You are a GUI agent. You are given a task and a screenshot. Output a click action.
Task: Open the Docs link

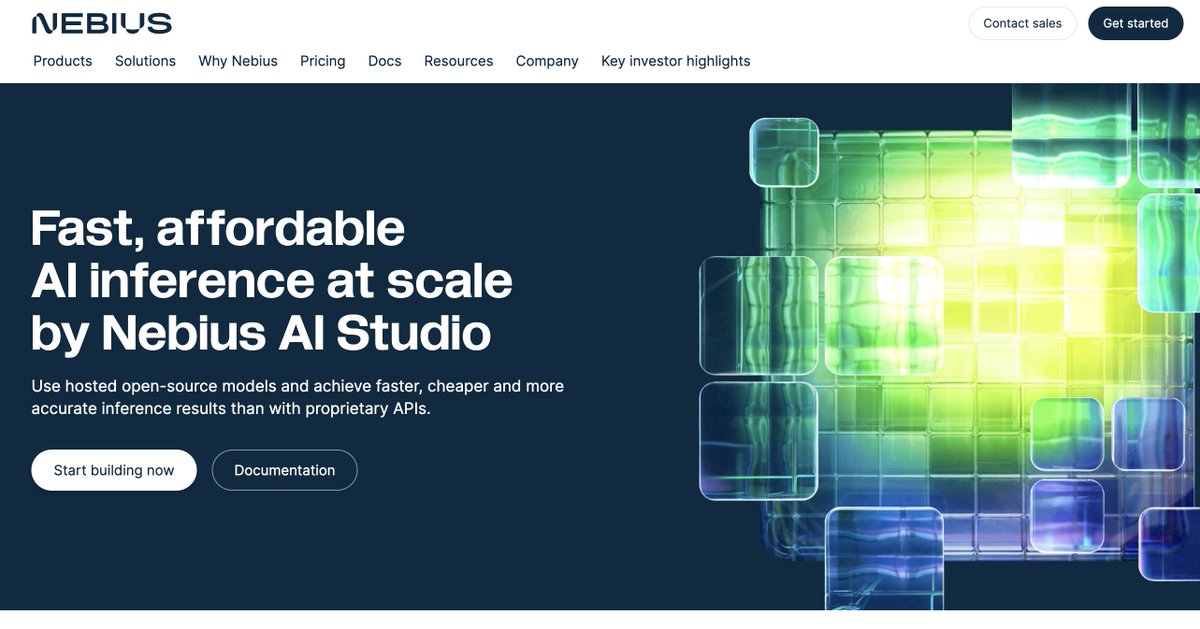[385, 61]
